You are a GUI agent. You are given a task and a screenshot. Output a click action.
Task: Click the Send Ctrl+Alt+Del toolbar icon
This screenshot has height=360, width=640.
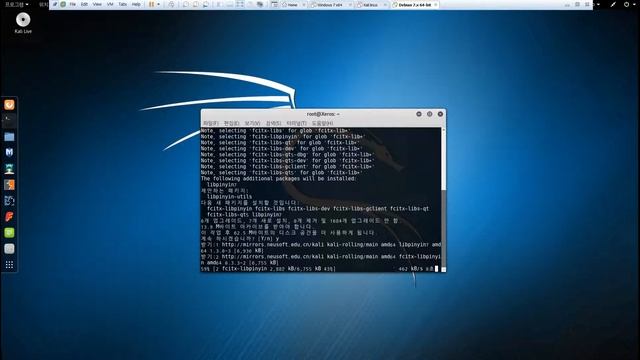(x=171, y=4)
